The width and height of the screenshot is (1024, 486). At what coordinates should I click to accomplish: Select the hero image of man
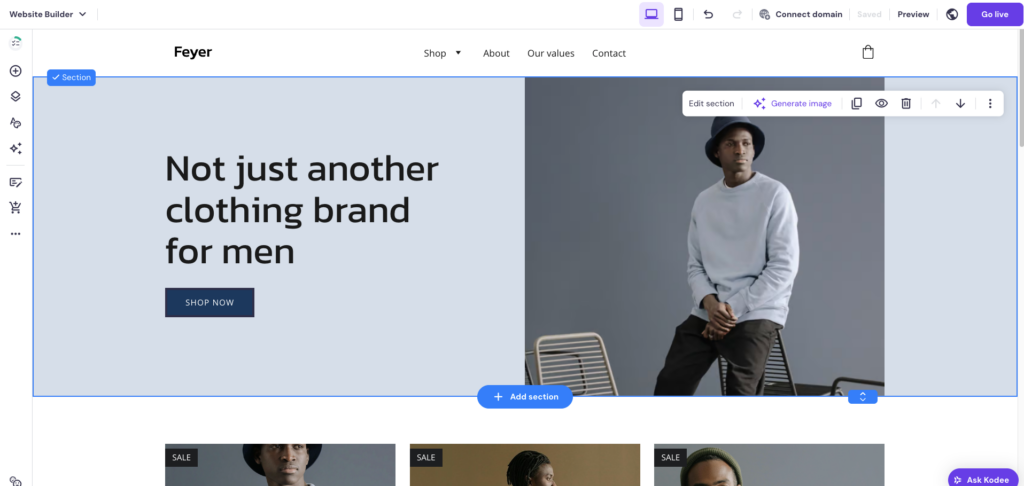point(705,236)
